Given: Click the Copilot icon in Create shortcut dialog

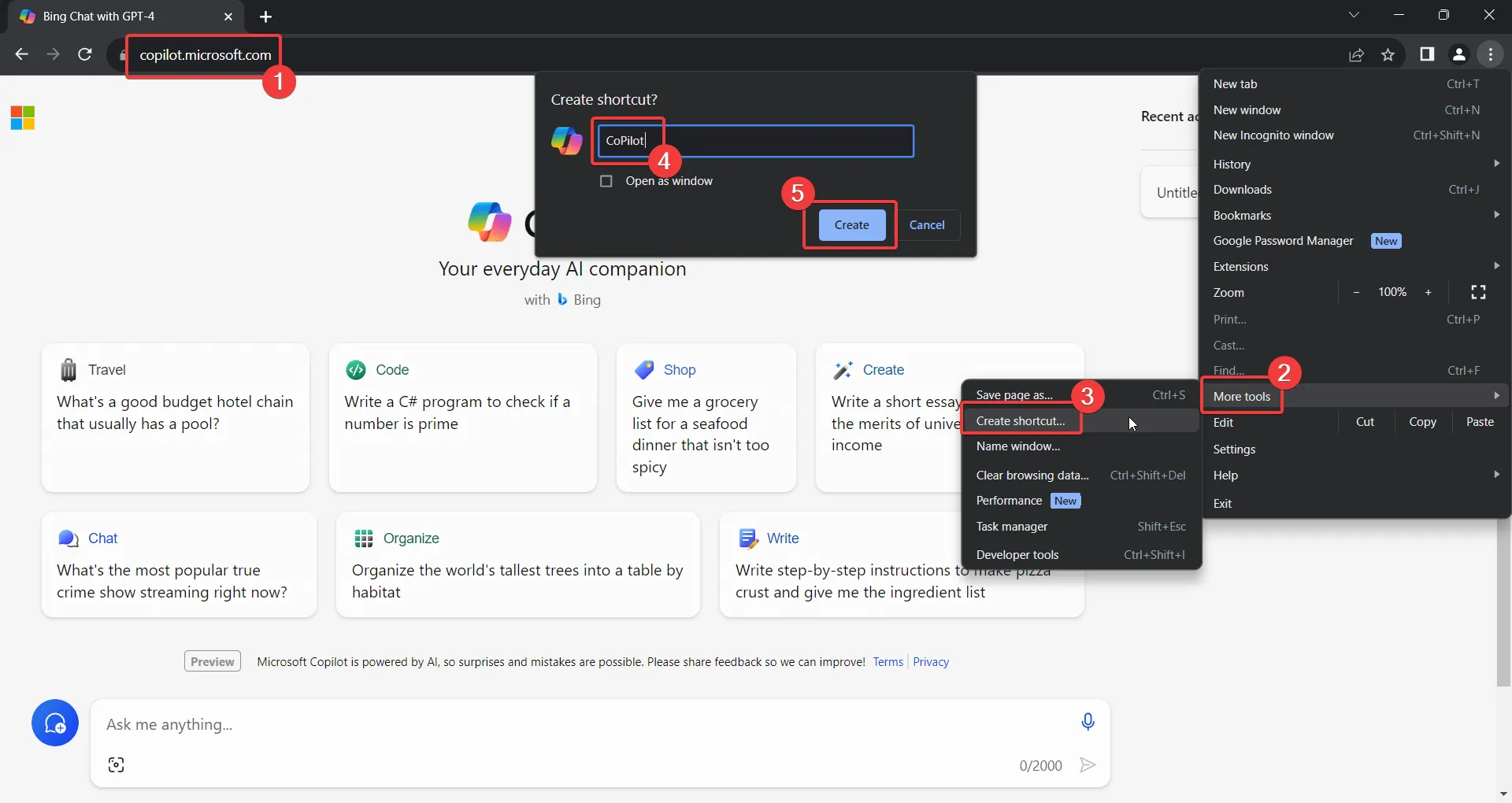Looking at the screenshot, I should click(566, 141).
